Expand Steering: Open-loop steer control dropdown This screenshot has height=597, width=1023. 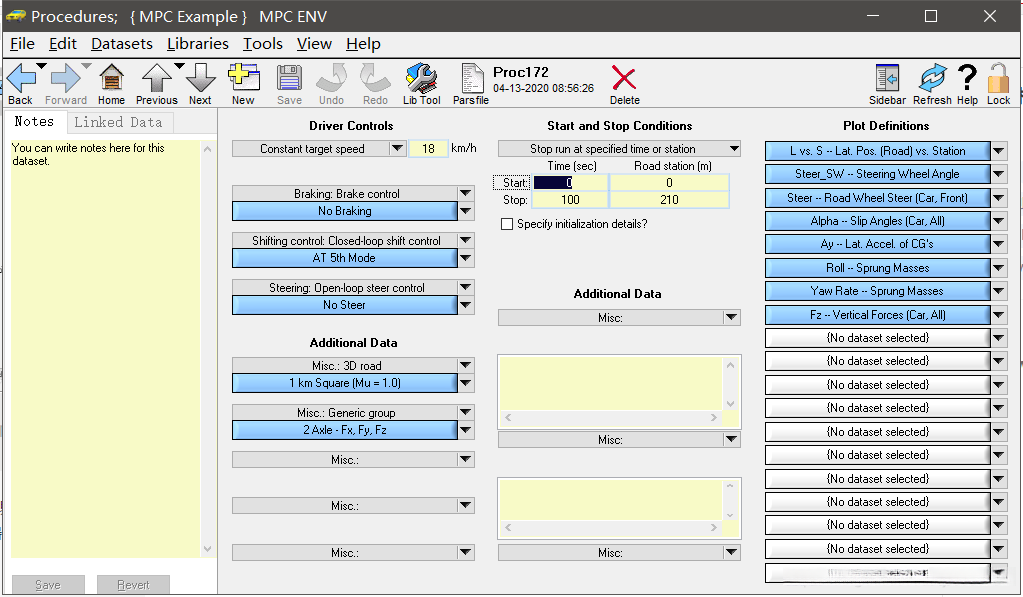465,287
